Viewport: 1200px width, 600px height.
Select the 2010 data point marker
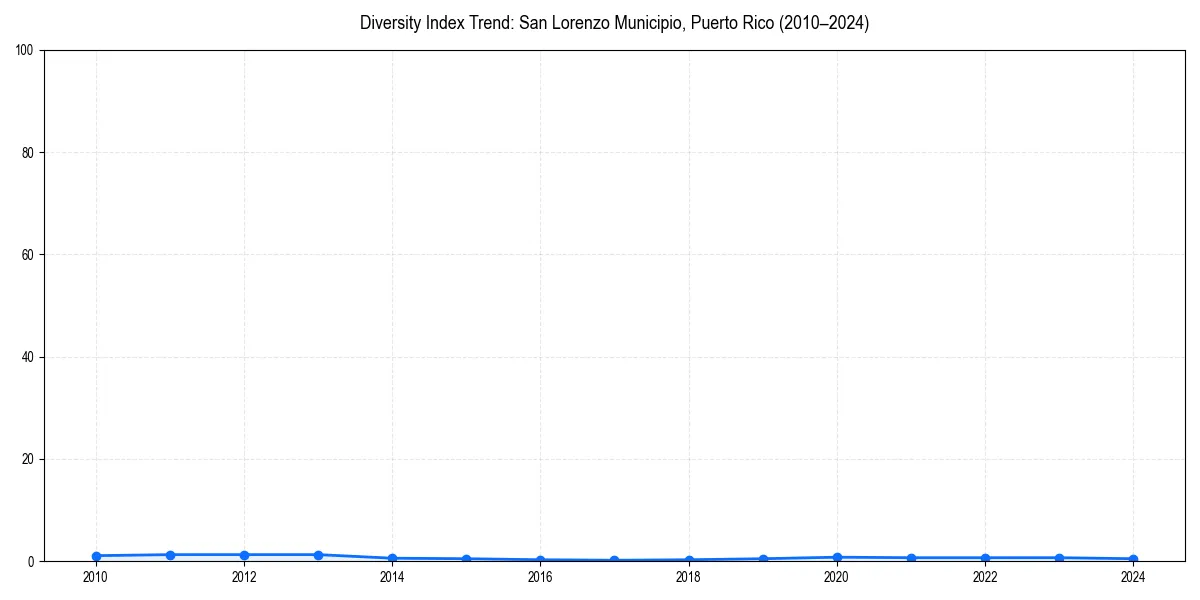[95, 555]
